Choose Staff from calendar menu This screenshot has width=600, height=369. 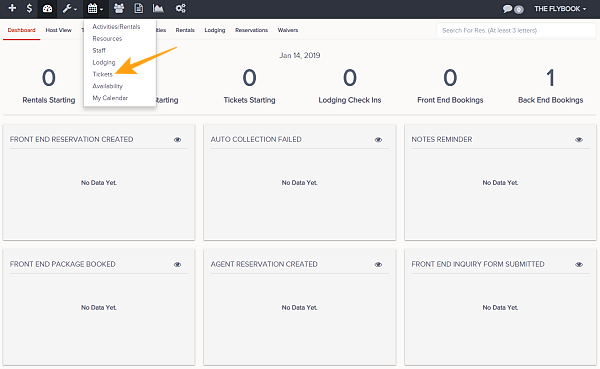pyautogui.click(x=99, y=51)
